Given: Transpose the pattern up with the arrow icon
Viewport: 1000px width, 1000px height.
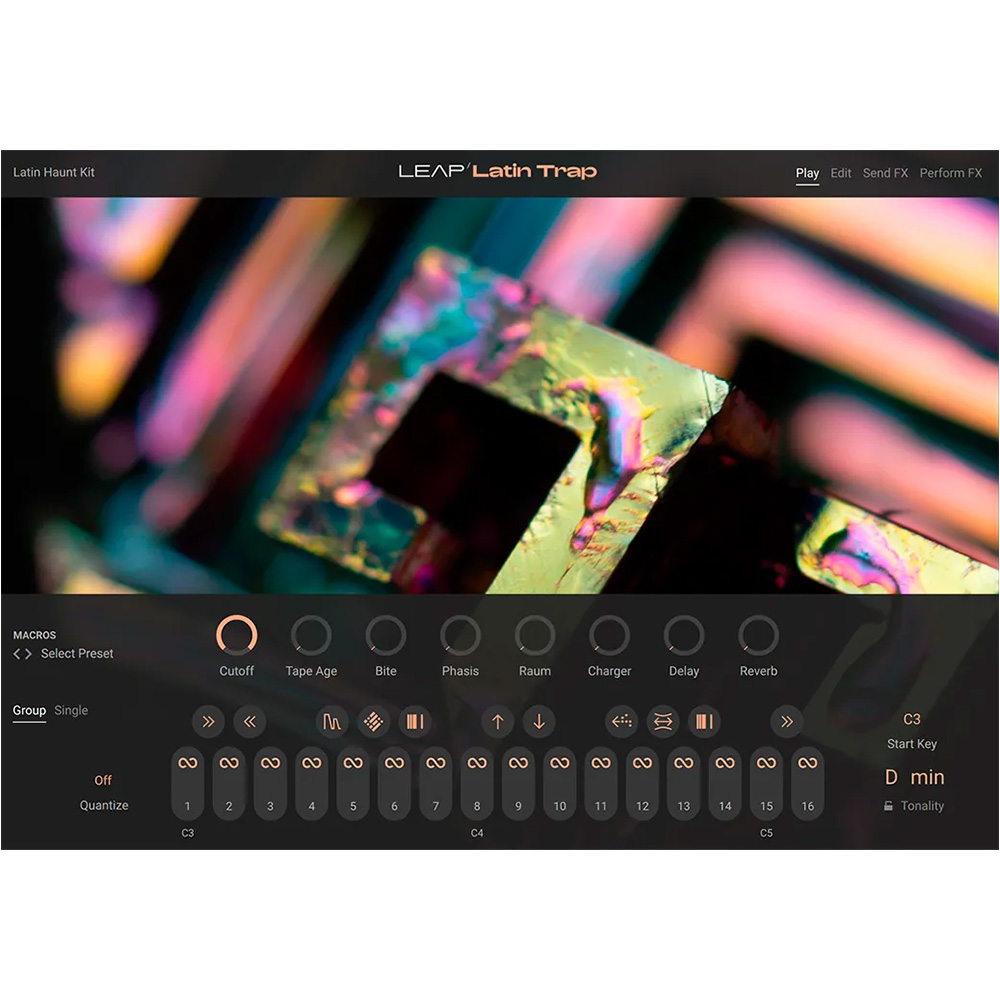Looking at the screenshot, I should pyautogui.click(x=497, y=722).
